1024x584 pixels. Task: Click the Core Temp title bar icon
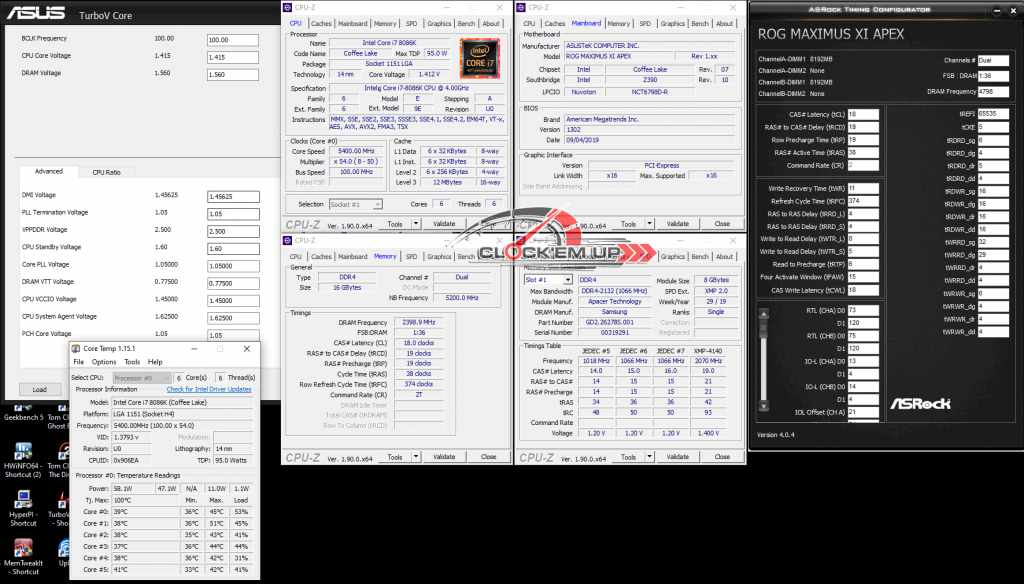click(x=77, y=349)
